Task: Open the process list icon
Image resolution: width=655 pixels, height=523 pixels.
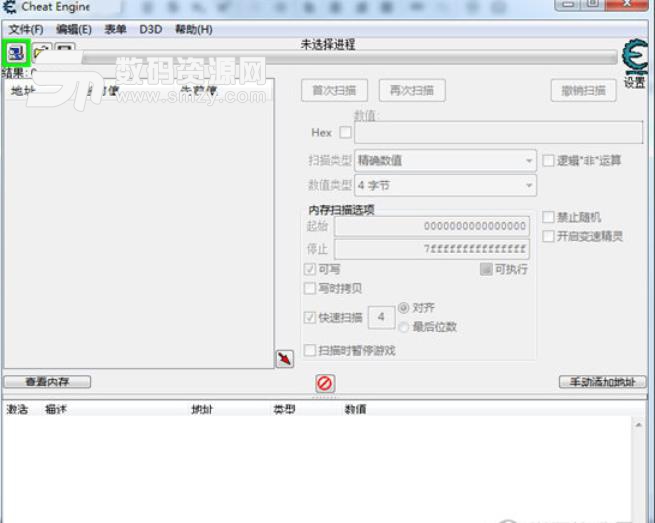Action: pos(16,53)
